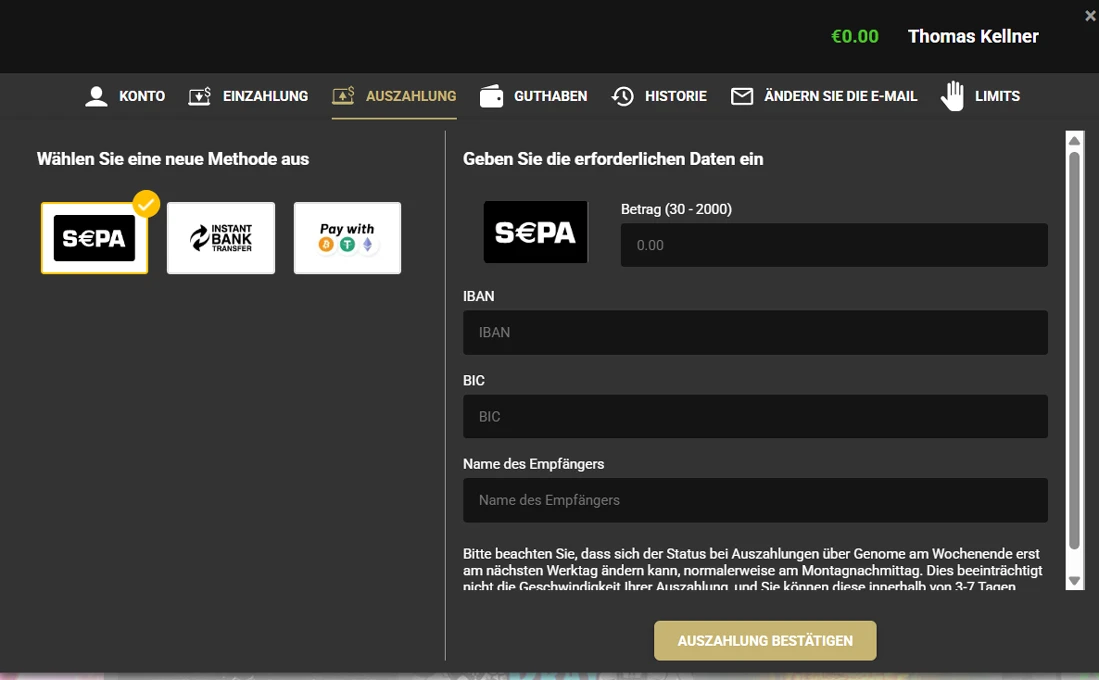Click the Name des Empfängers field
The image size is (1099, 680).
[x=755, y=500]
